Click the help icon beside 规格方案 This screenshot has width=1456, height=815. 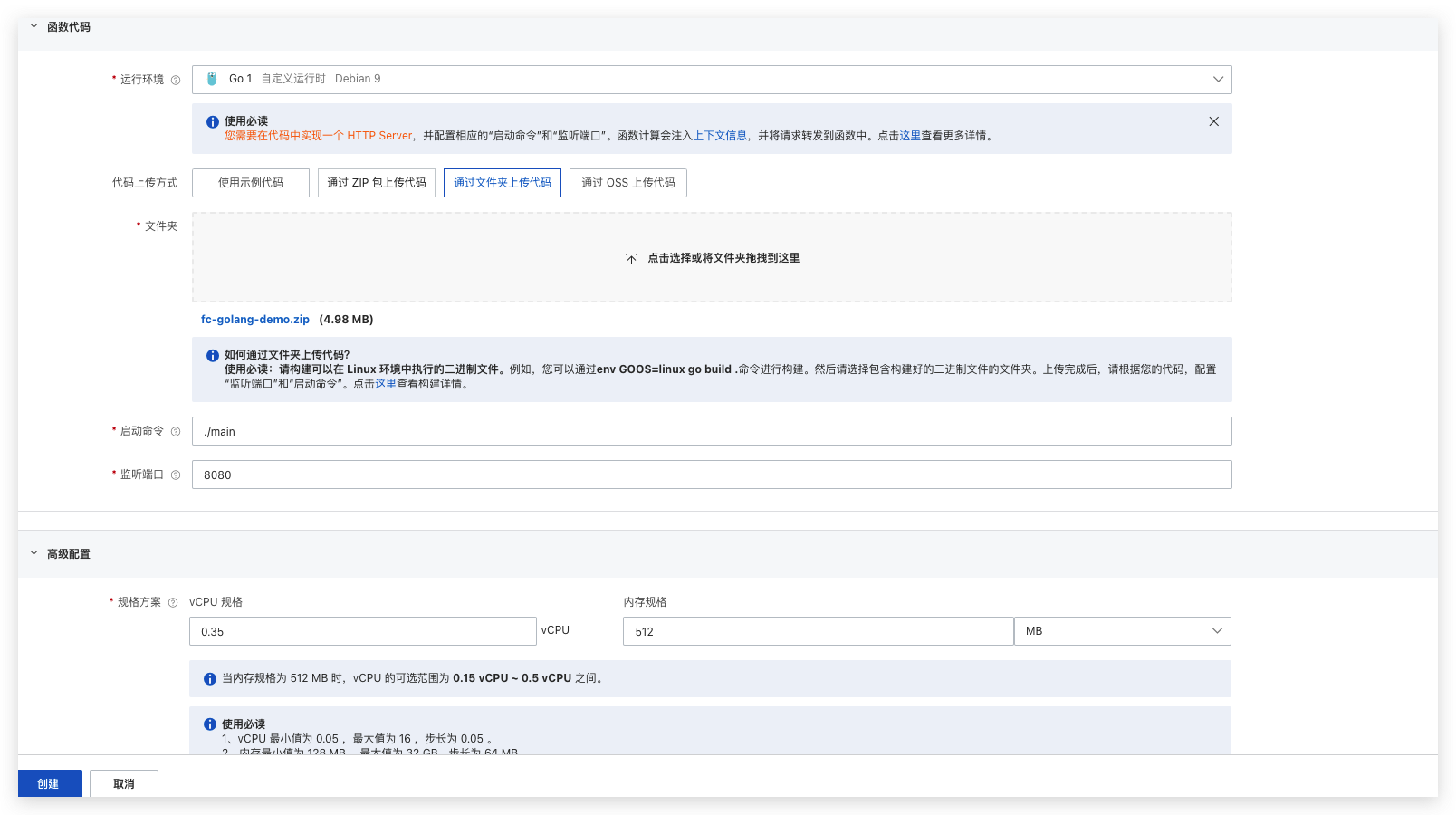pos(173,602)
